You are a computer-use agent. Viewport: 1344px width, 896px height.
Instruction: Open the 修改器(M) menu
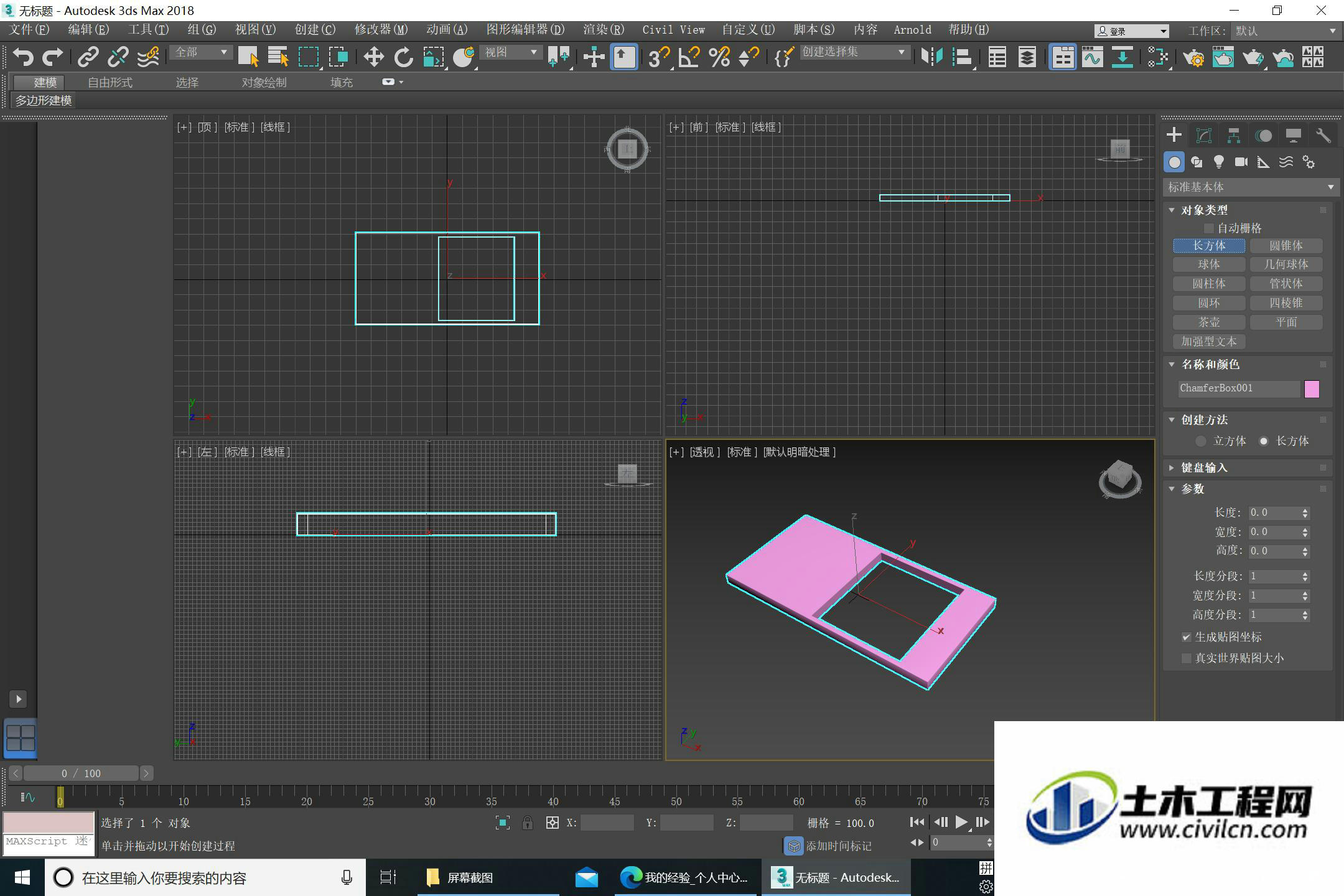tap(381, 30)
